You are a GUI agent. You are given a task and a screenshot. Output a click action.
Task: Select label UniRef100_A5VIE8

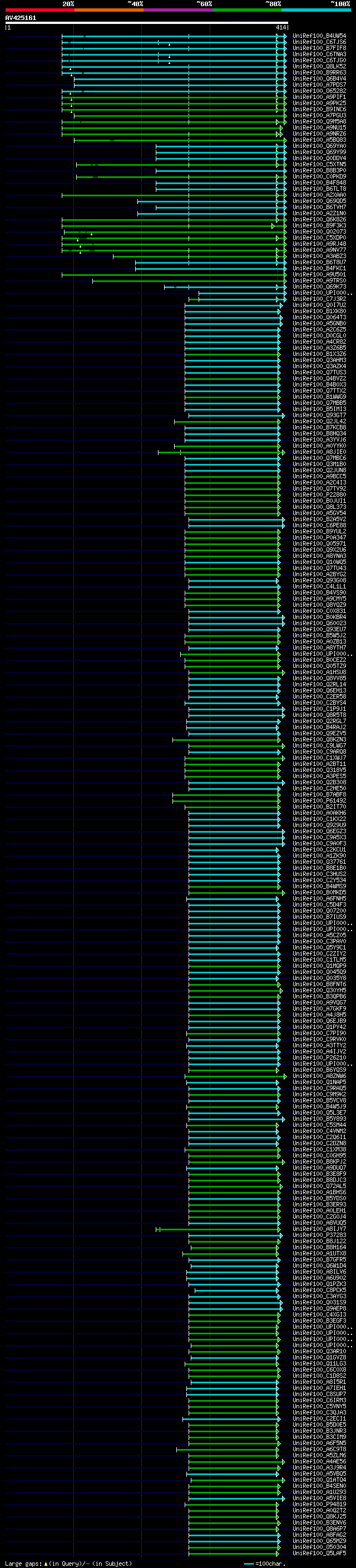coord(319,1498)
